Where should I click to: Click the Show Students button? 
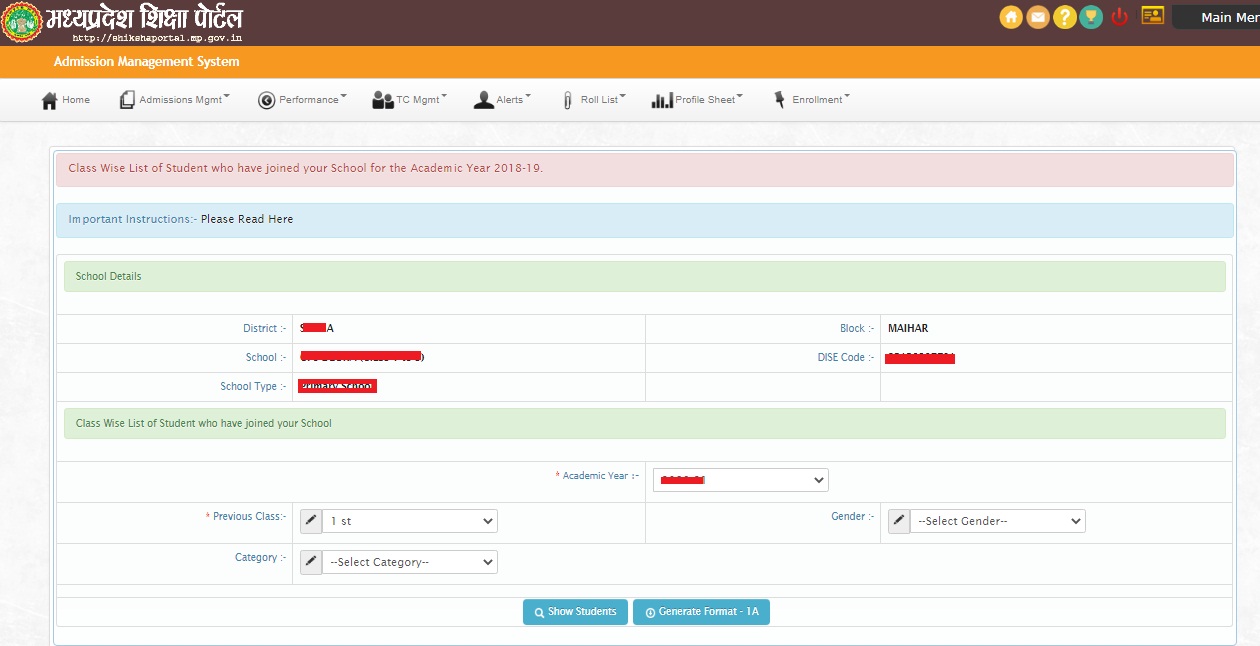575,612
